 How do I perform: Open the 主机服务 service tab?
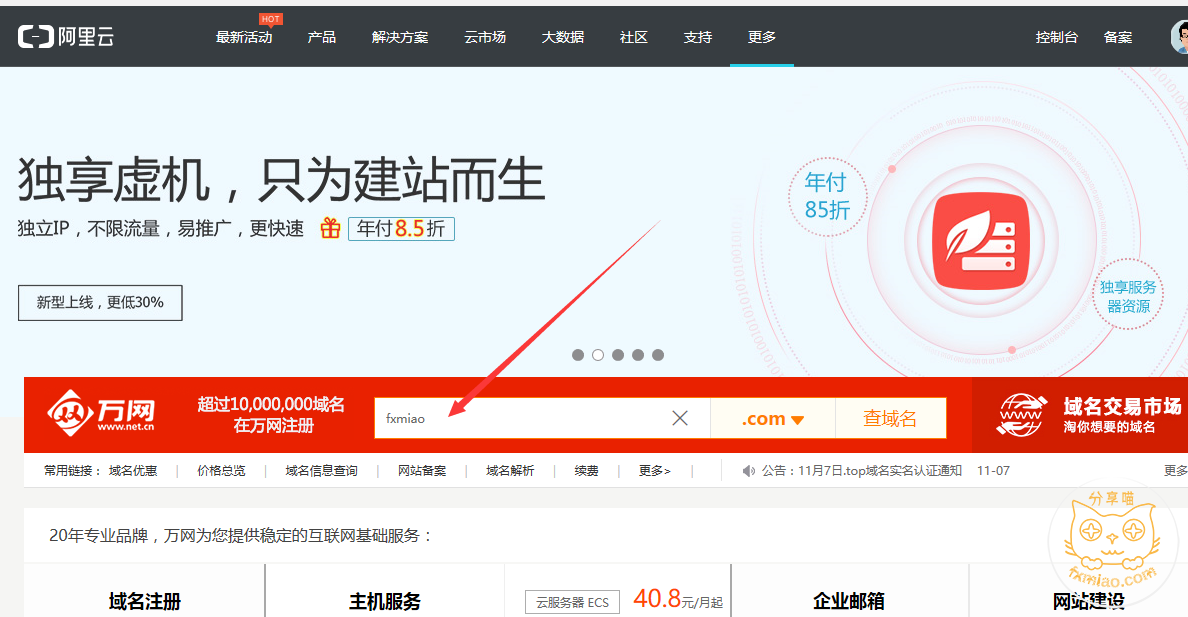click(385, 601)
